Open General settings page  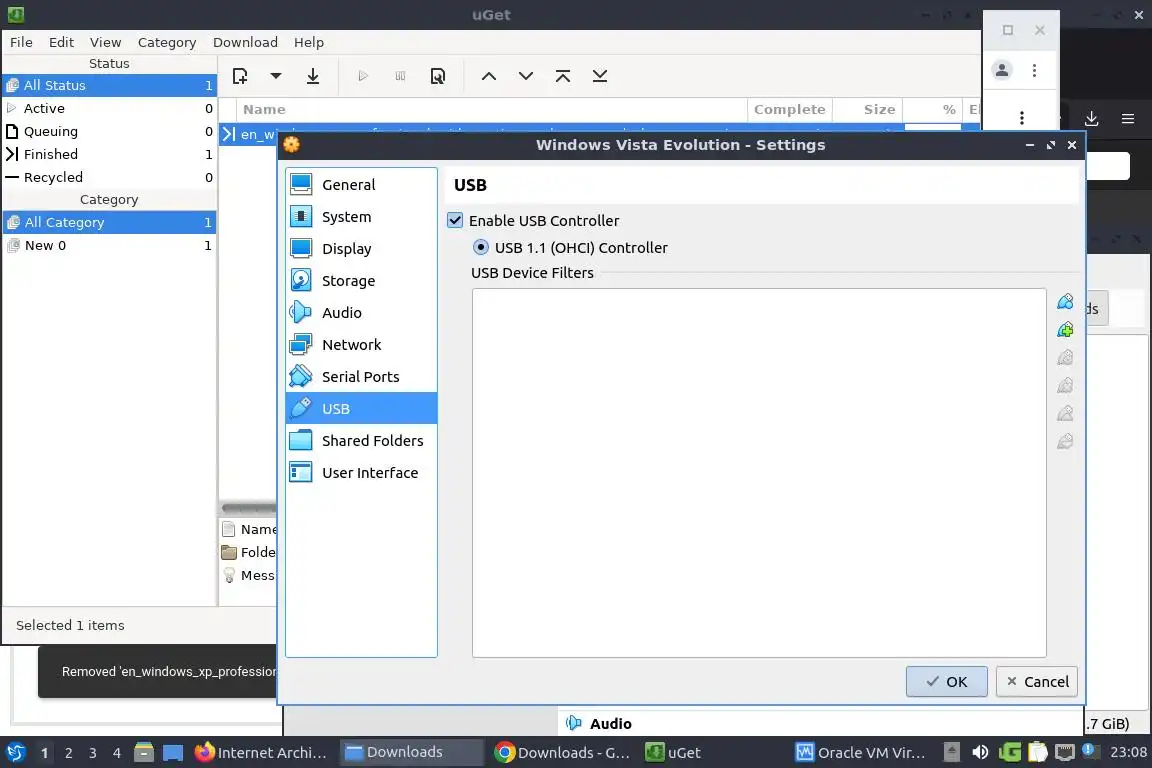361,184
